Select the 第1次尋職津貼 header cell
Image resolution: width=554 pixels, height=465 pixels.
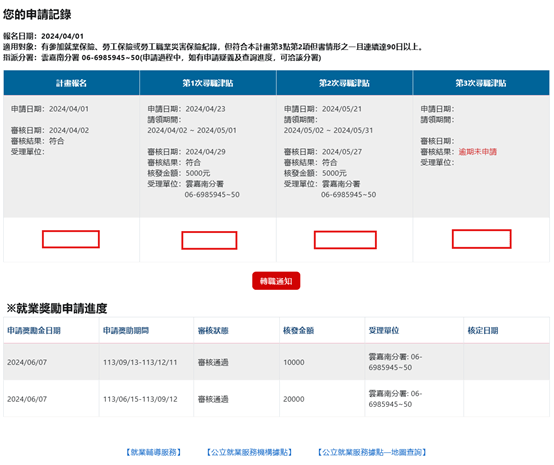point(208,83)
